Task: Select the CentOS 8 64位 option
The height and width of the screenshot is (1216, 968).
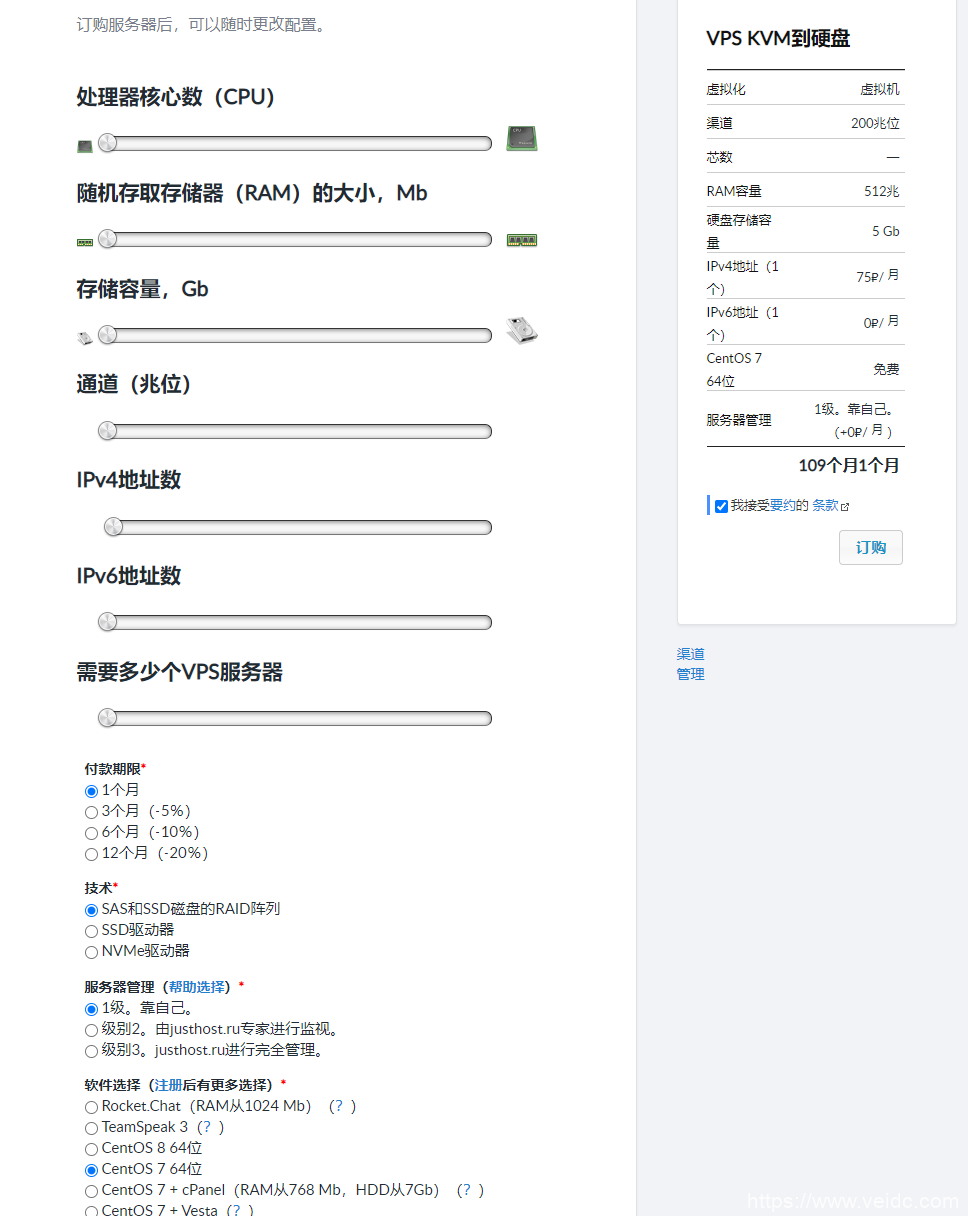Action: tap(92, 1149)
